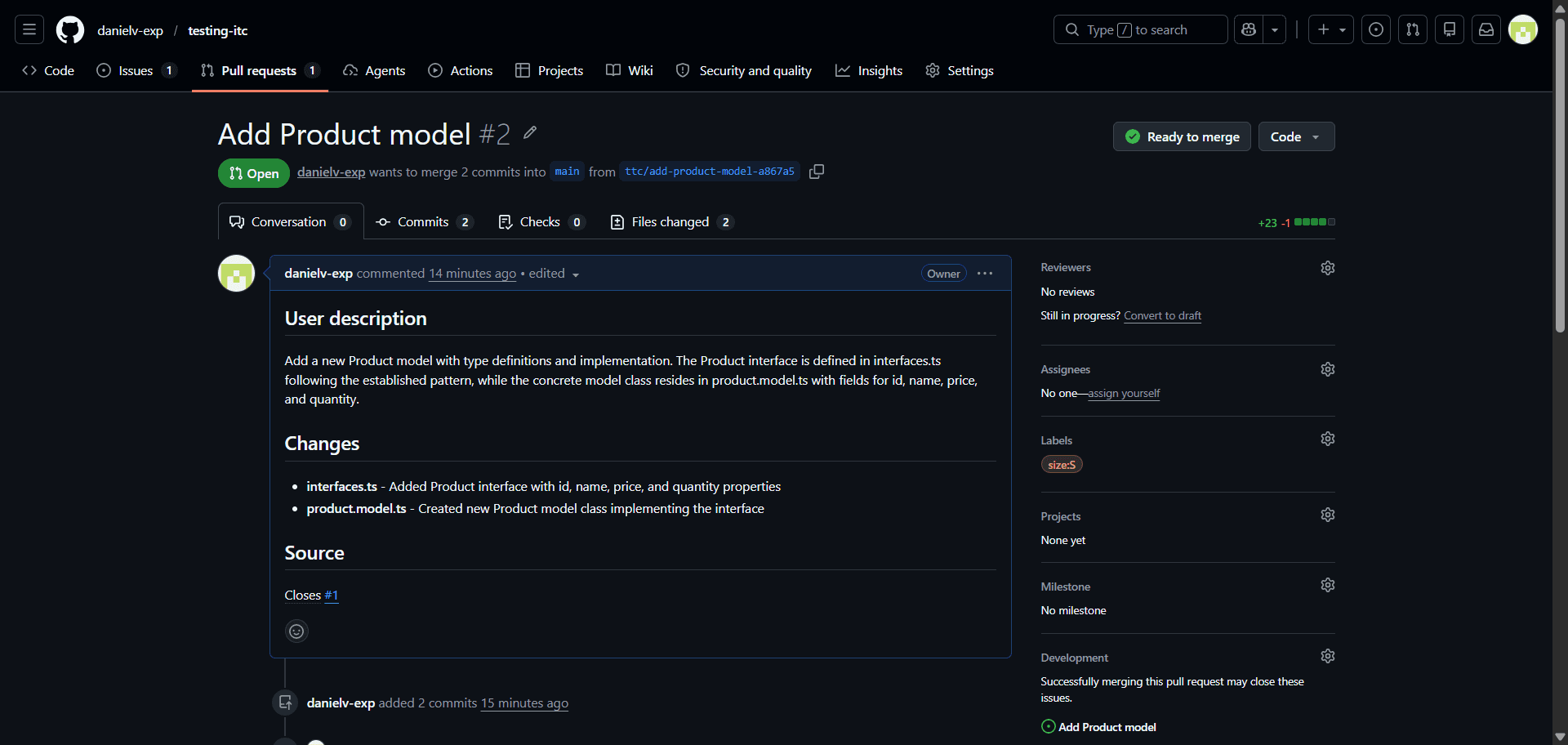Open Copilot chat icon in header

(x=1248, y=30)
